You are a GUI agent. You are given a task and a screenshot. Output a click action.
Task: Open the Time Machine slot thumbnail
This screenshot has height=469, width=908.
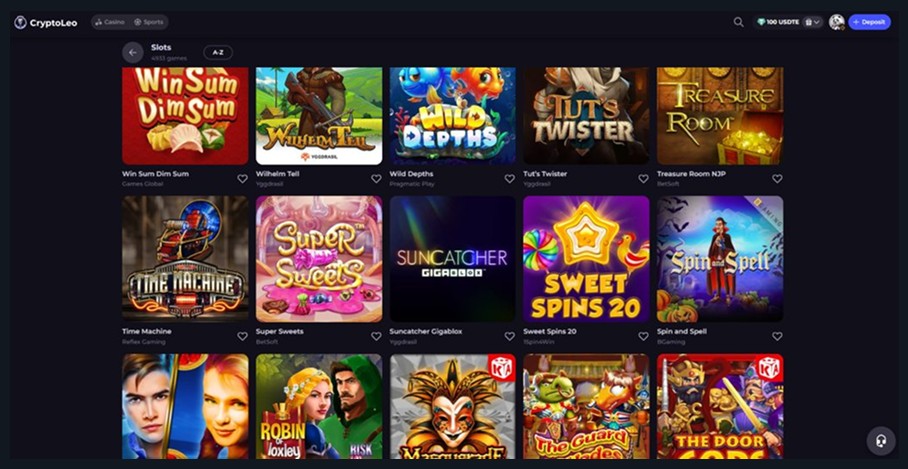[x=185, y=259]
